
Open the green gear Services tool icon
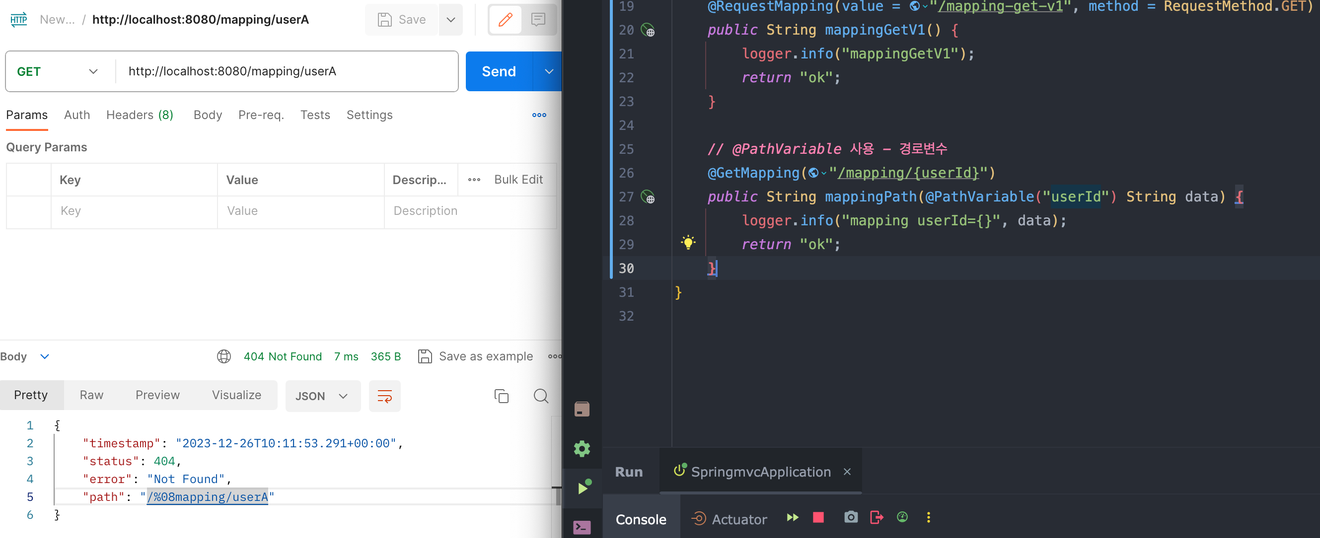pos(582,449)
